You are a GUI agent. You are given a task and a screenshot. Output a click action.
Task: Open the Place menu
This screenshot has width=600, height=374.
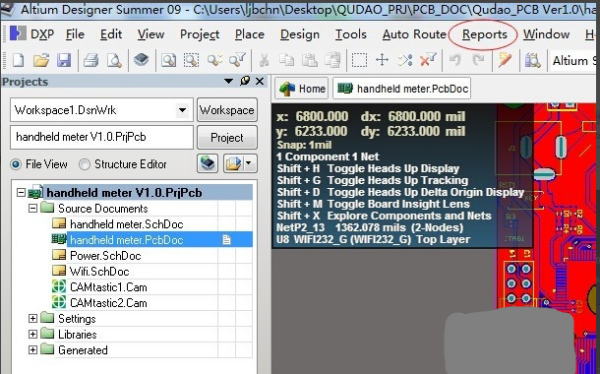(x=249, y=34)
